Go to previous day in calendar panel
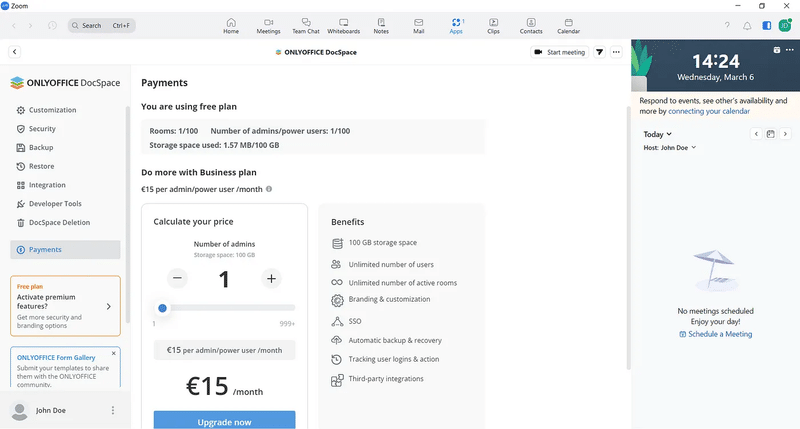Image resolution: width=800 pixels, height=429 pixels. [756, 134]
